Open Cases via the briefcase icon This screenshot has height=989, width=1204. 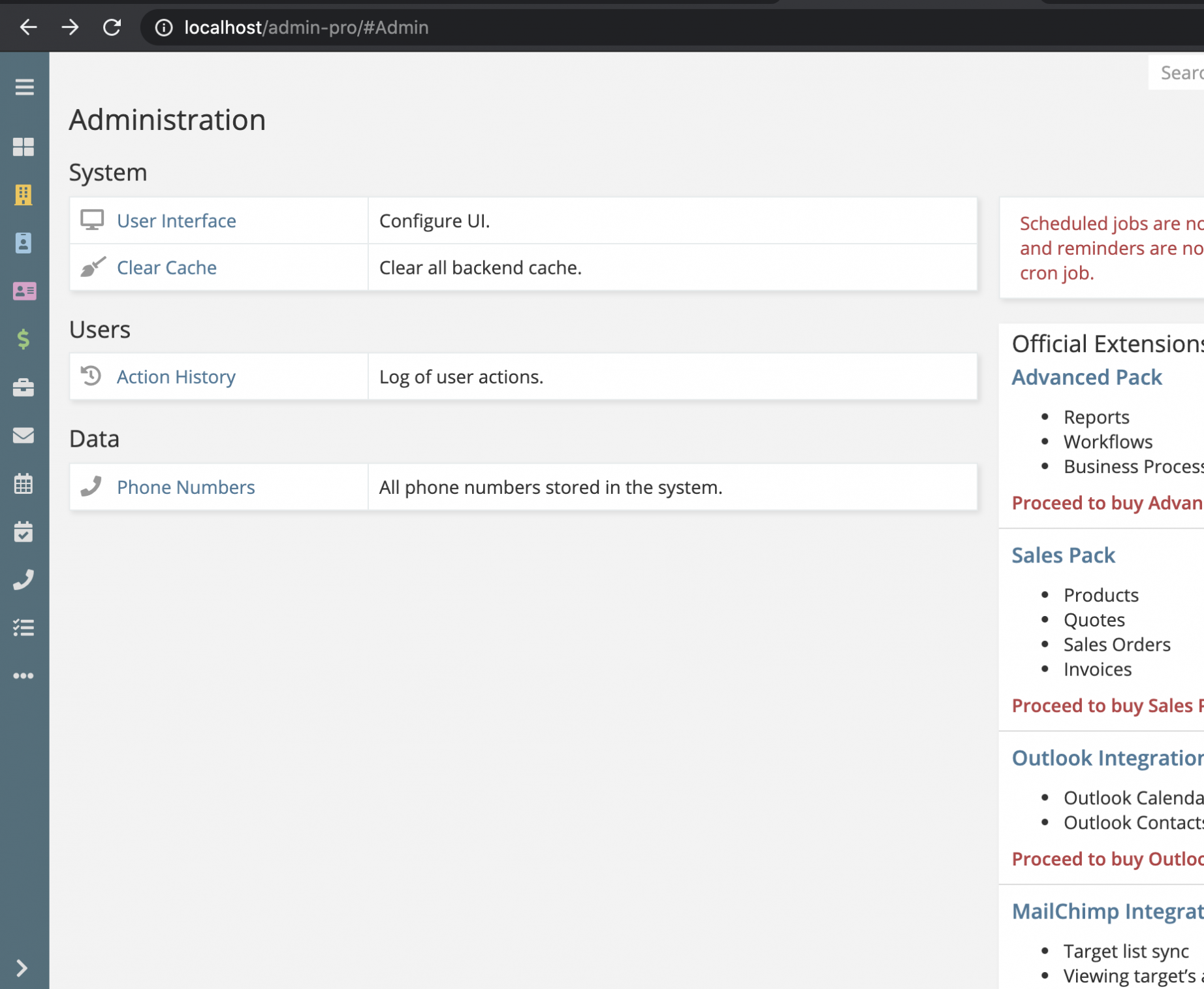click(24, 387)
